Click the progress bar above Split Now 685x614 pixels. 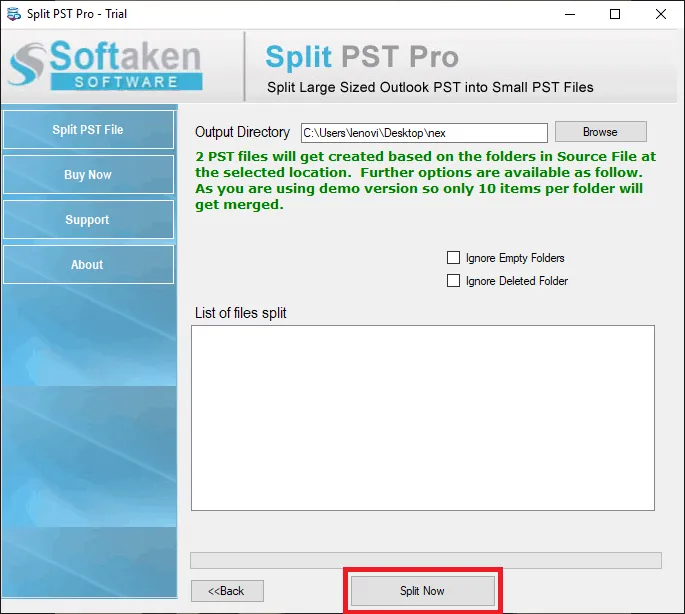point(426,560)
